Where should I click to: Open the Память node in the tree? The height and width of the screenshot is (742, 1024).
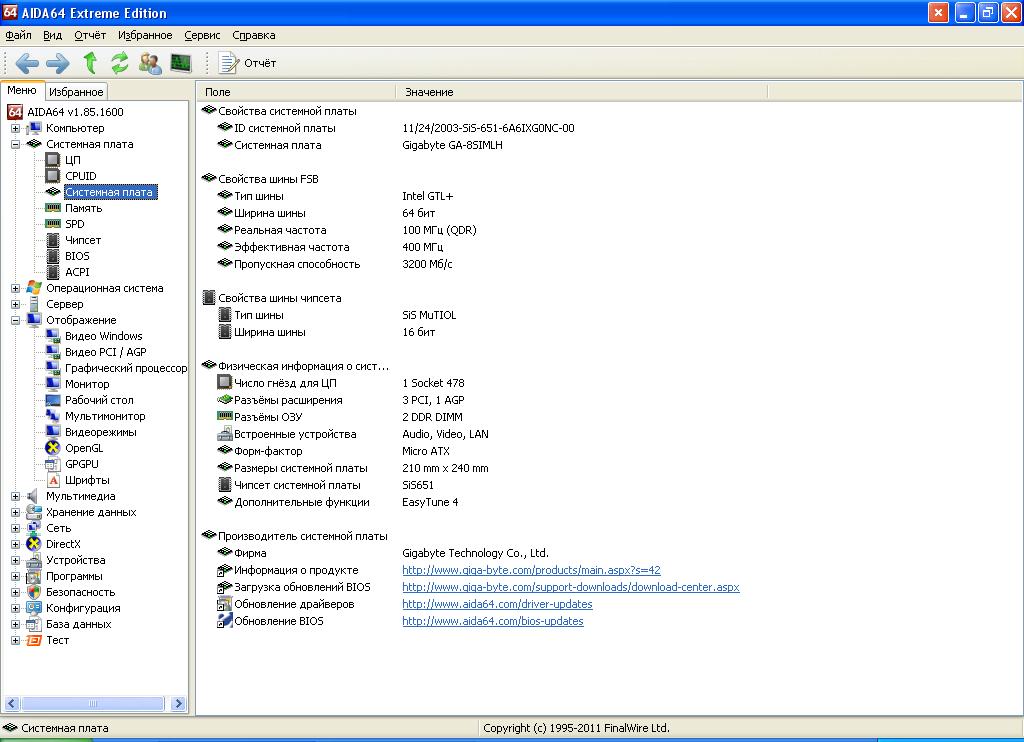[x=84, y=208]
